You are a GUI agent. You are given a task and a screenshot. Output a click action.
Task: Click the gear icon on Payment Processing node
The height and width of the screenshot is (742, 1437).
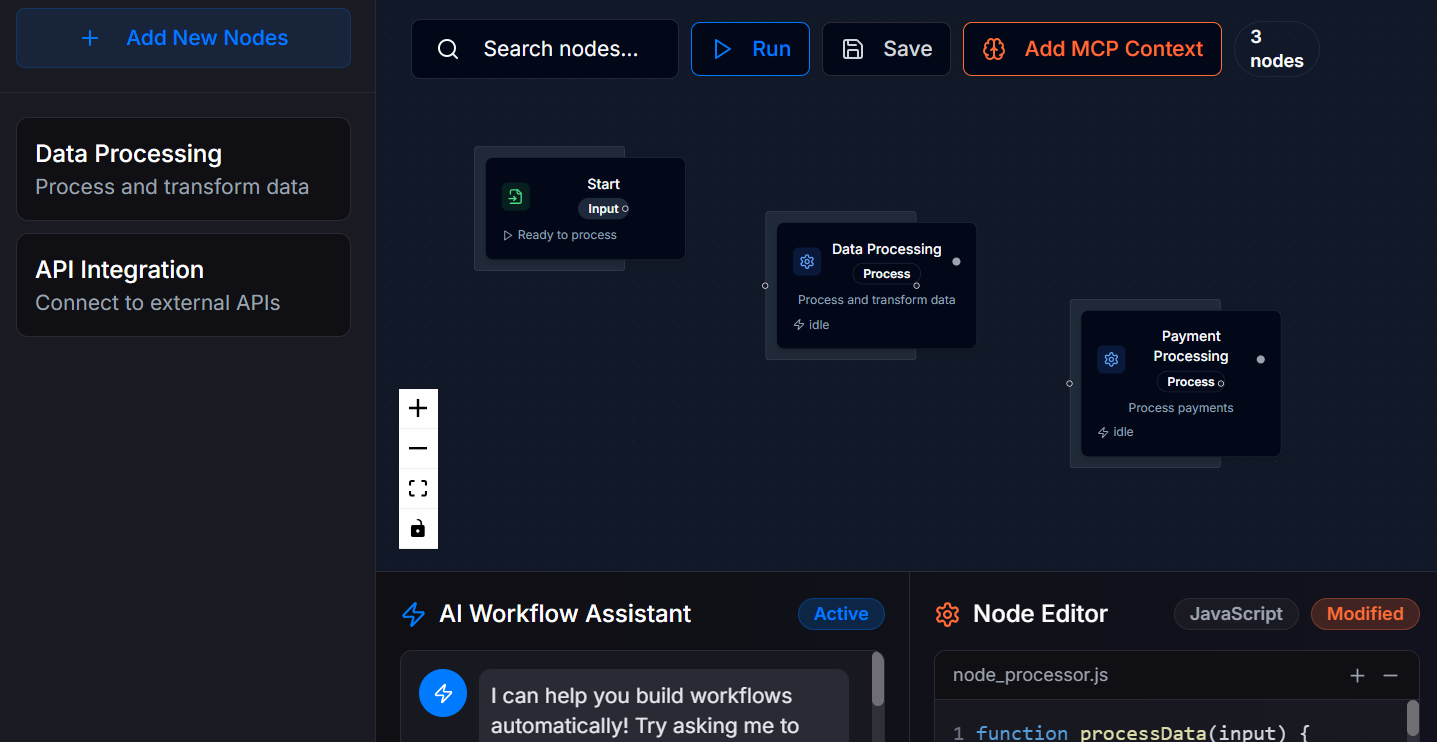point(1111,359)
